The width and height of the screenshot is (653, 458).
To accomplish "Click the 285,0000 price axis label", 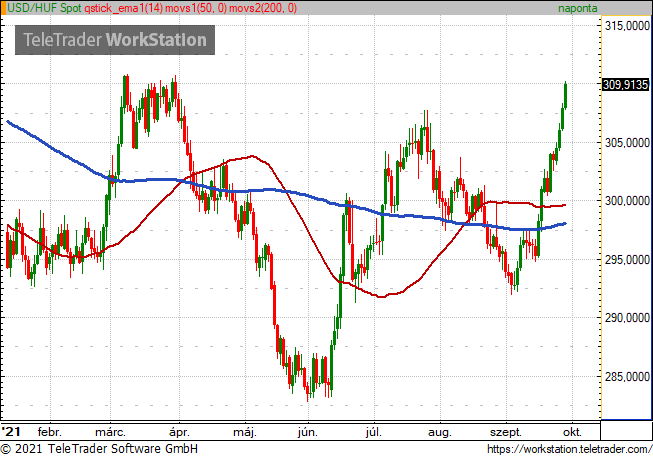I will (626, 377).
